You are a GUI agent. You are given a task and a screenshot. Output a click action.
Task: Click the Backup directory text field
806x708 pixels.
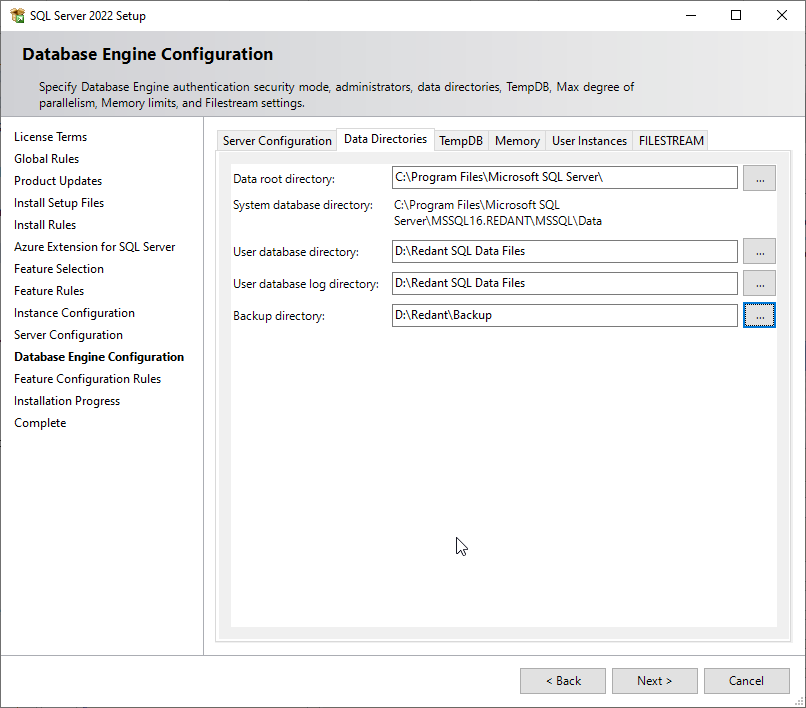point(565,315)
